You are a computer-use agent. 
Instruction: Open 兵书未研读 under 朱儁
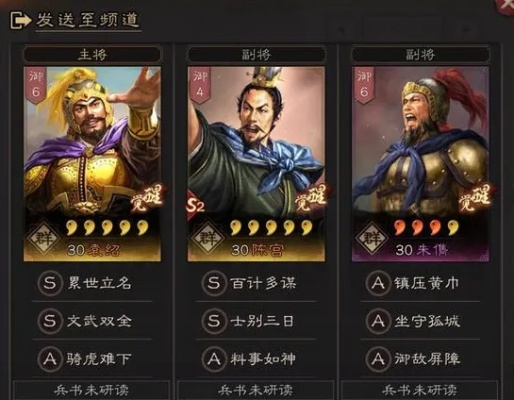(420, 390)
